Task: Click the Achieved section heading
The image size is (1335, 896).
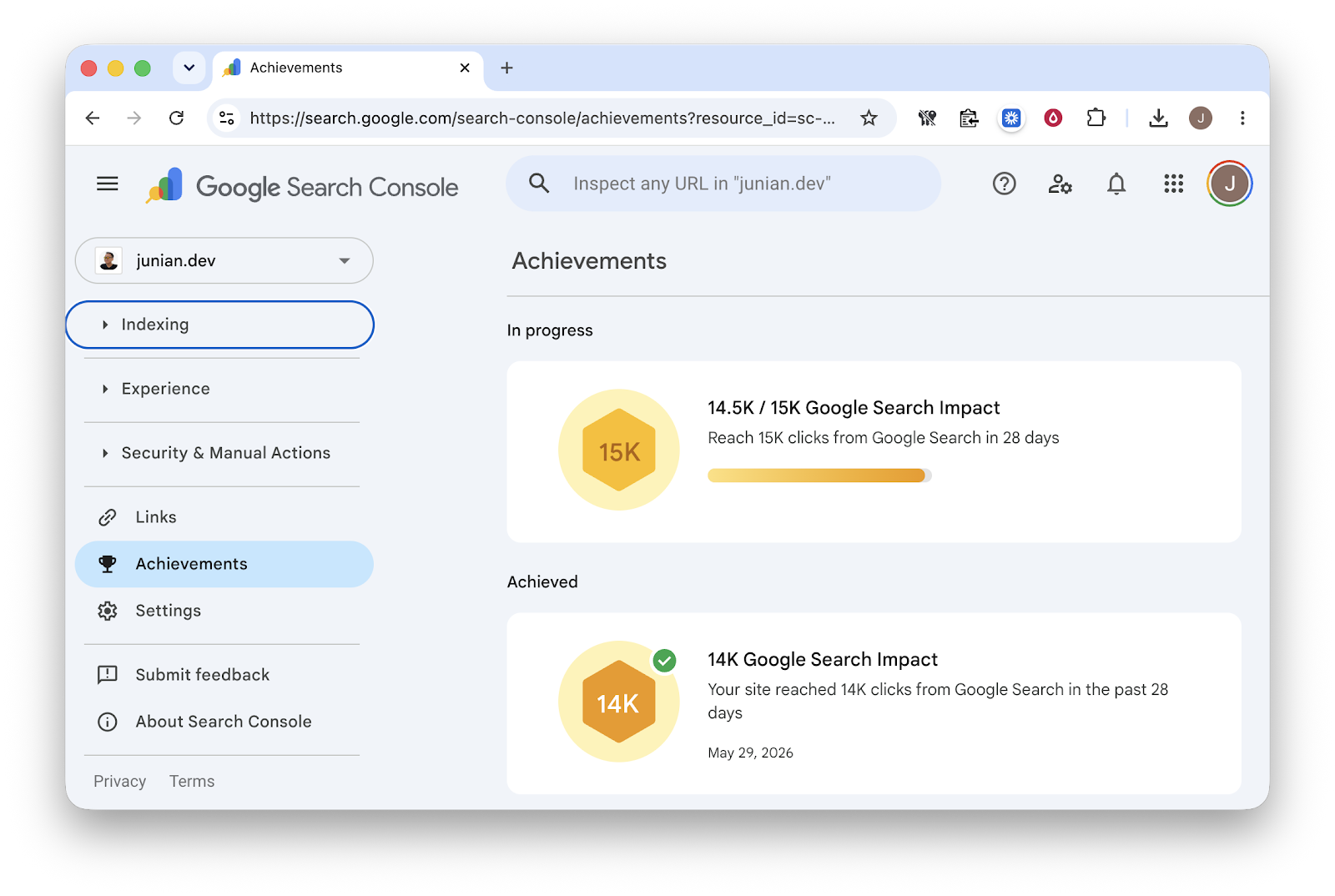Action: (x=542, y=582)
